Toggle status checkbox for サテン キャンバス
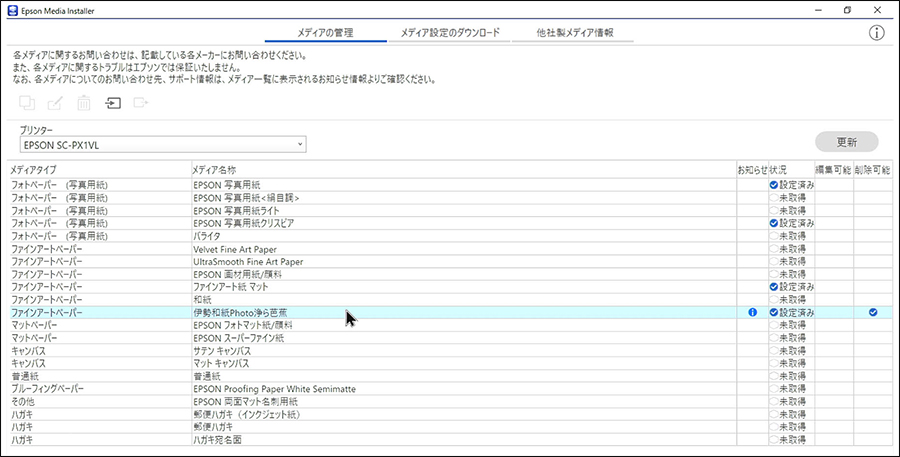The image size is (900, 457). click(x=774, y=350)
